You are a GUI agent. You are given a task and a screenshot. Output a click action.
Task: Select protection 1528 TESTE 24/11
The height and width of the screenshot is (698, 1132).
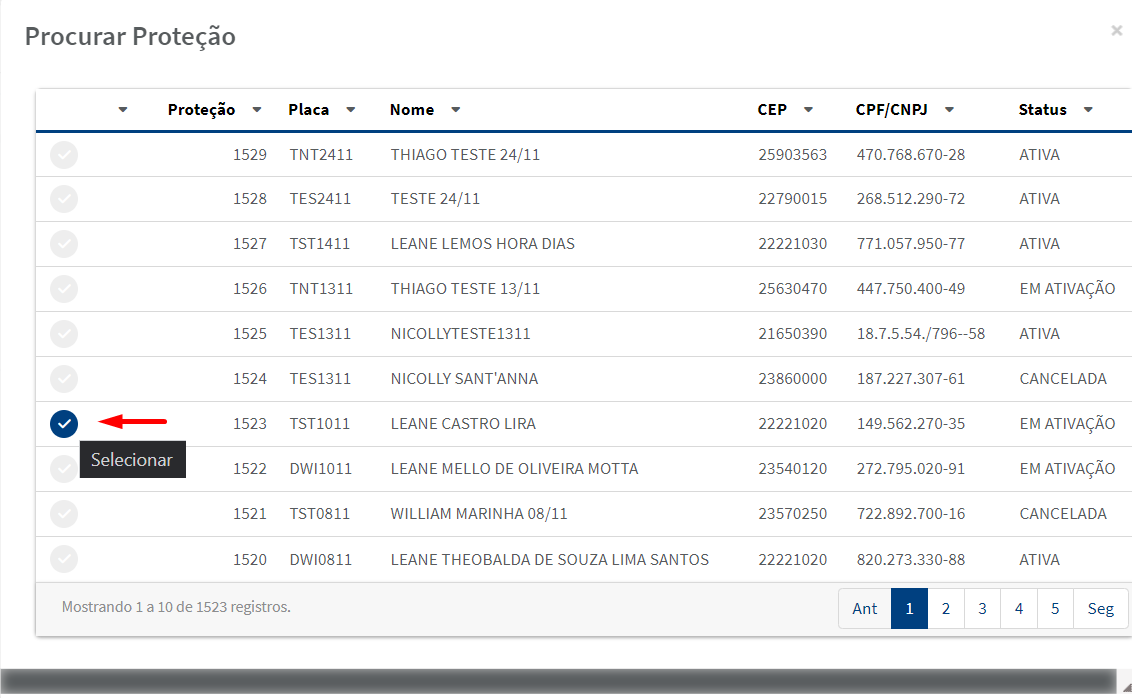tap(64, 199)
